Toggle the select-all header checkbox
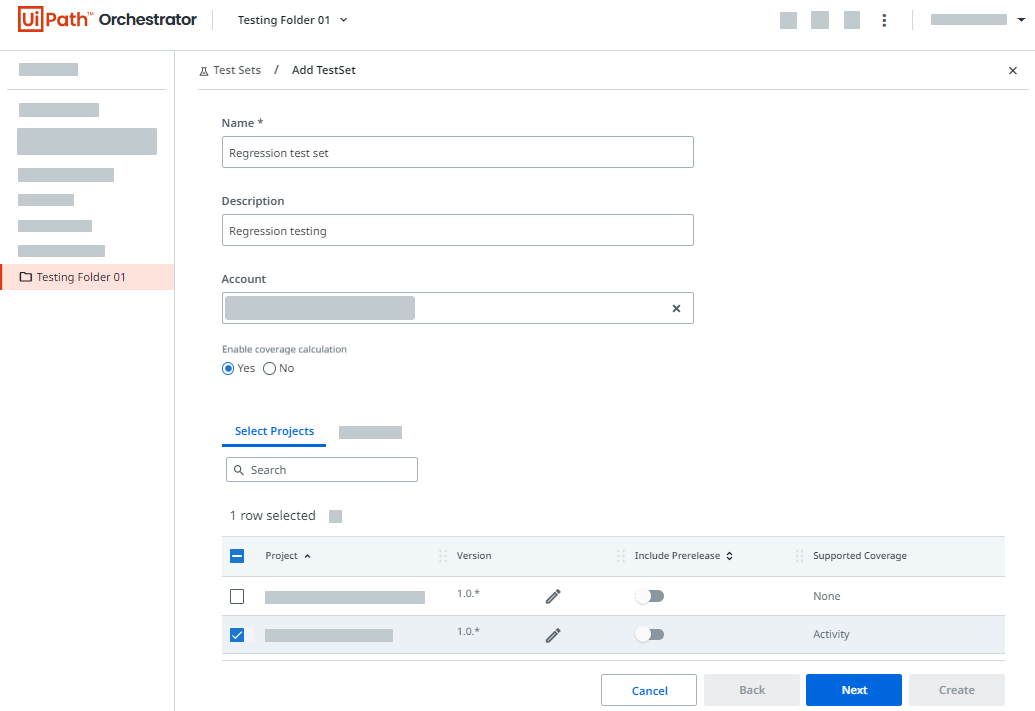The image size is (1035, 711). coord(237,556)
